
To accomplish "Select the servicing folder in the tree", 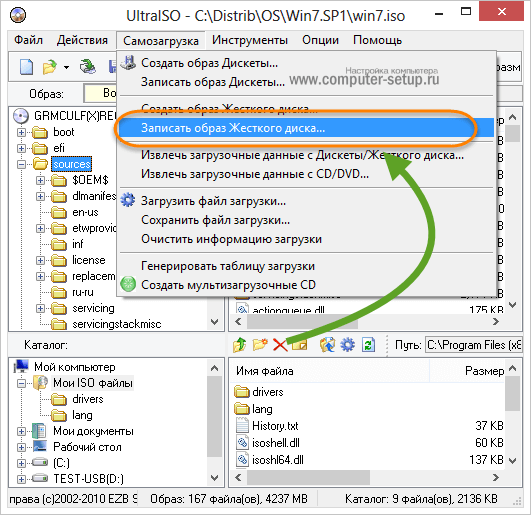I will (x=93, y=308).
